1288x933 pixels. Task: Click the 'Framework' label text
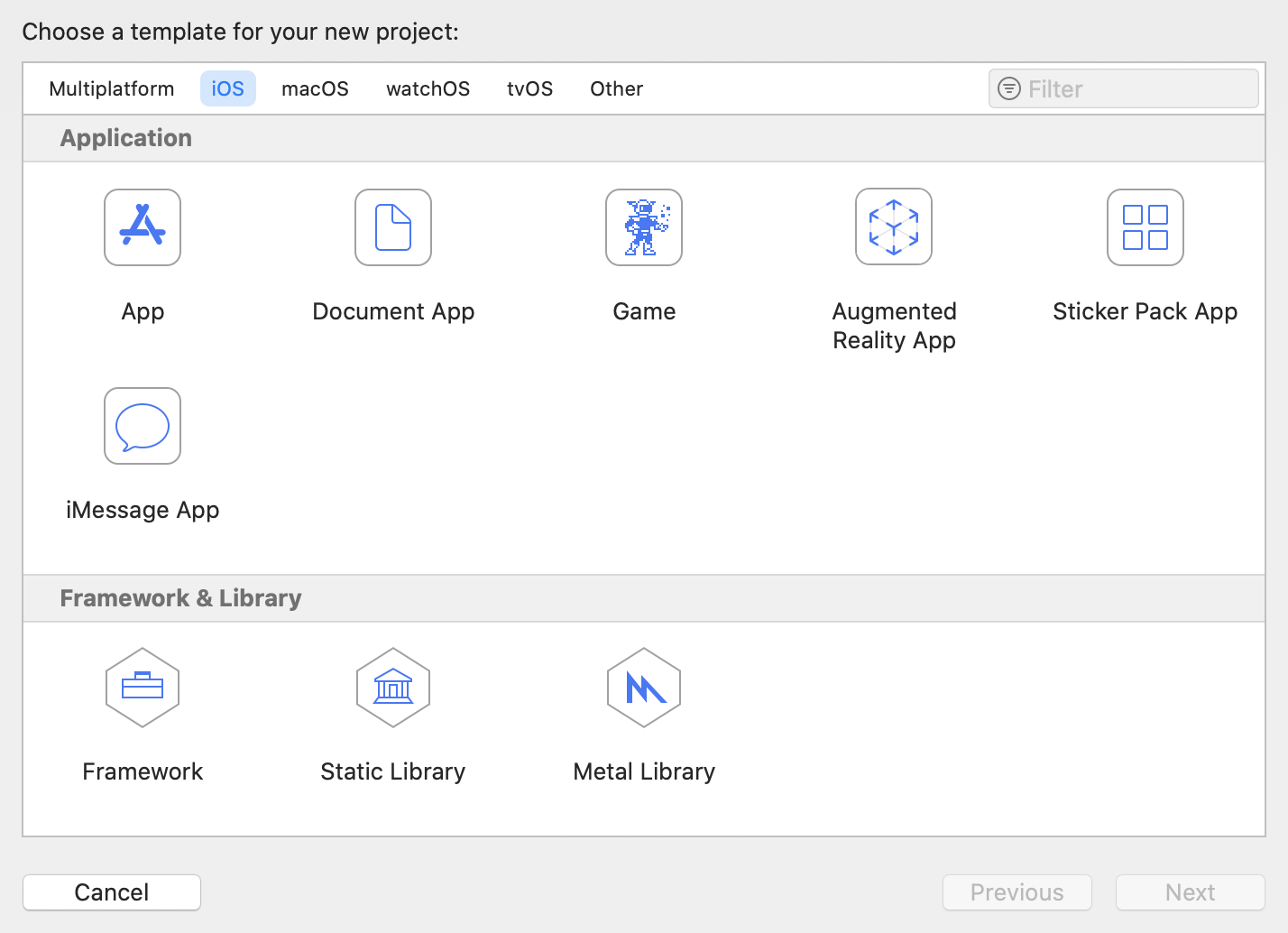143,771
